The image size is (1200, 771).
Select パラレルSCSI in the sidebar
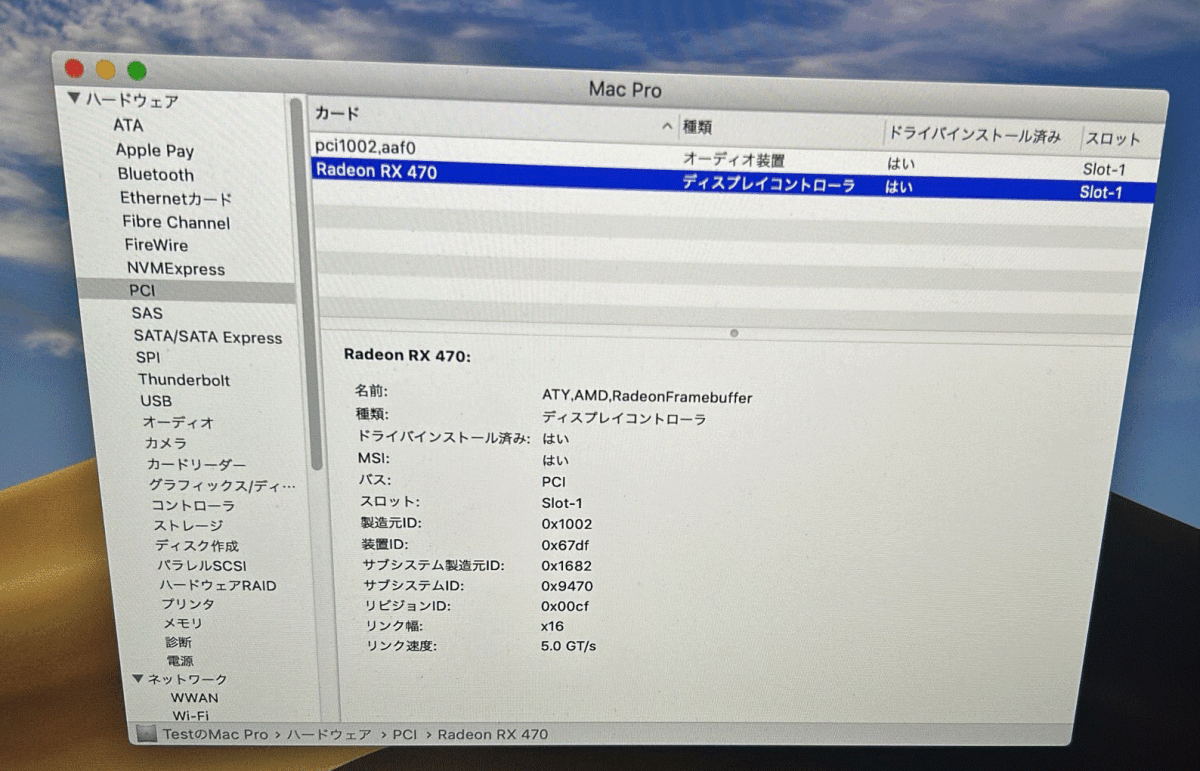[201, 565]
